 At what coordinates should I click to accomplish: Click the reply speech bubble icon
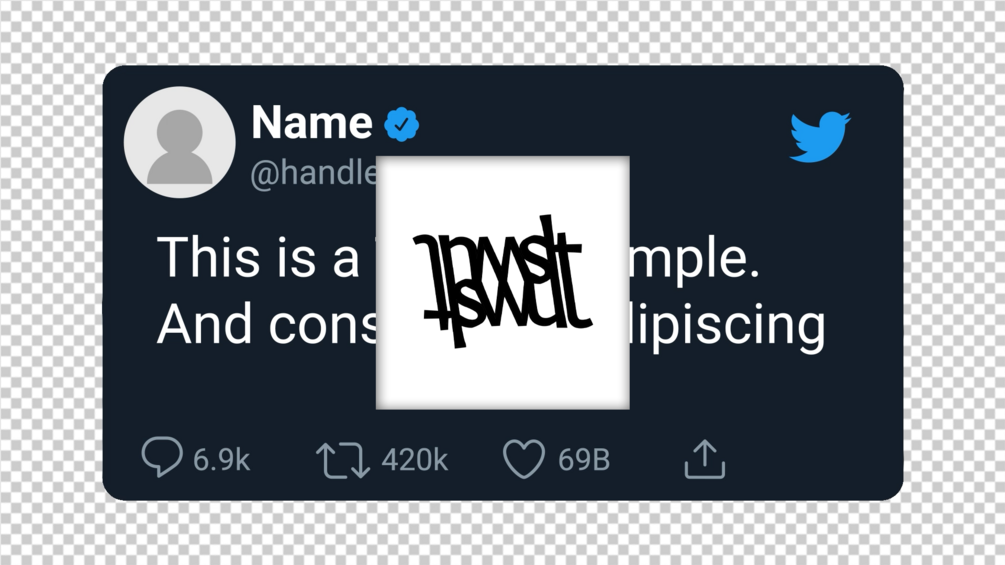point(161,458)
